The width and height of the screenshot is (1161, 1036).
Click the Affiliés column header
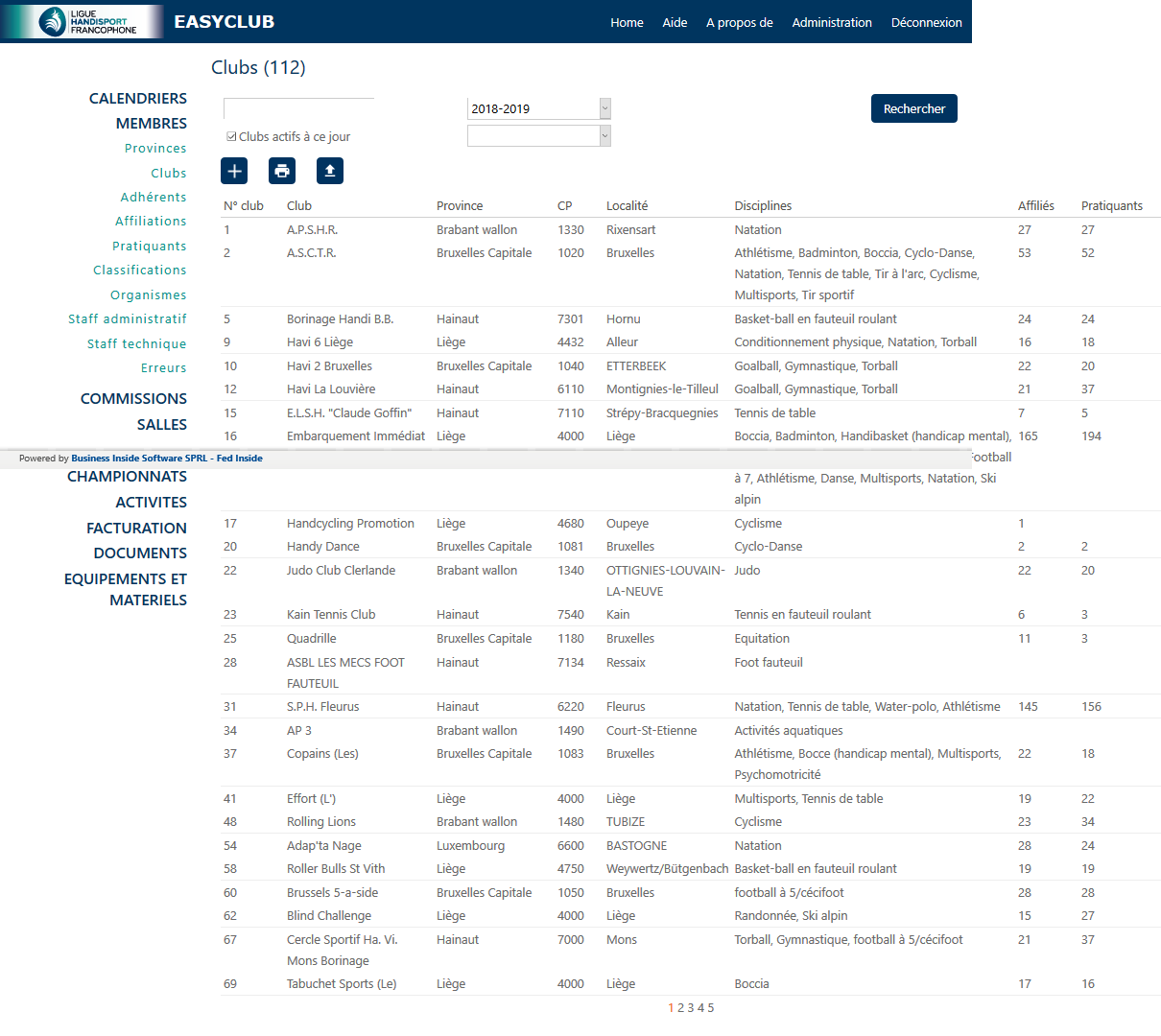coord(1036,205)
